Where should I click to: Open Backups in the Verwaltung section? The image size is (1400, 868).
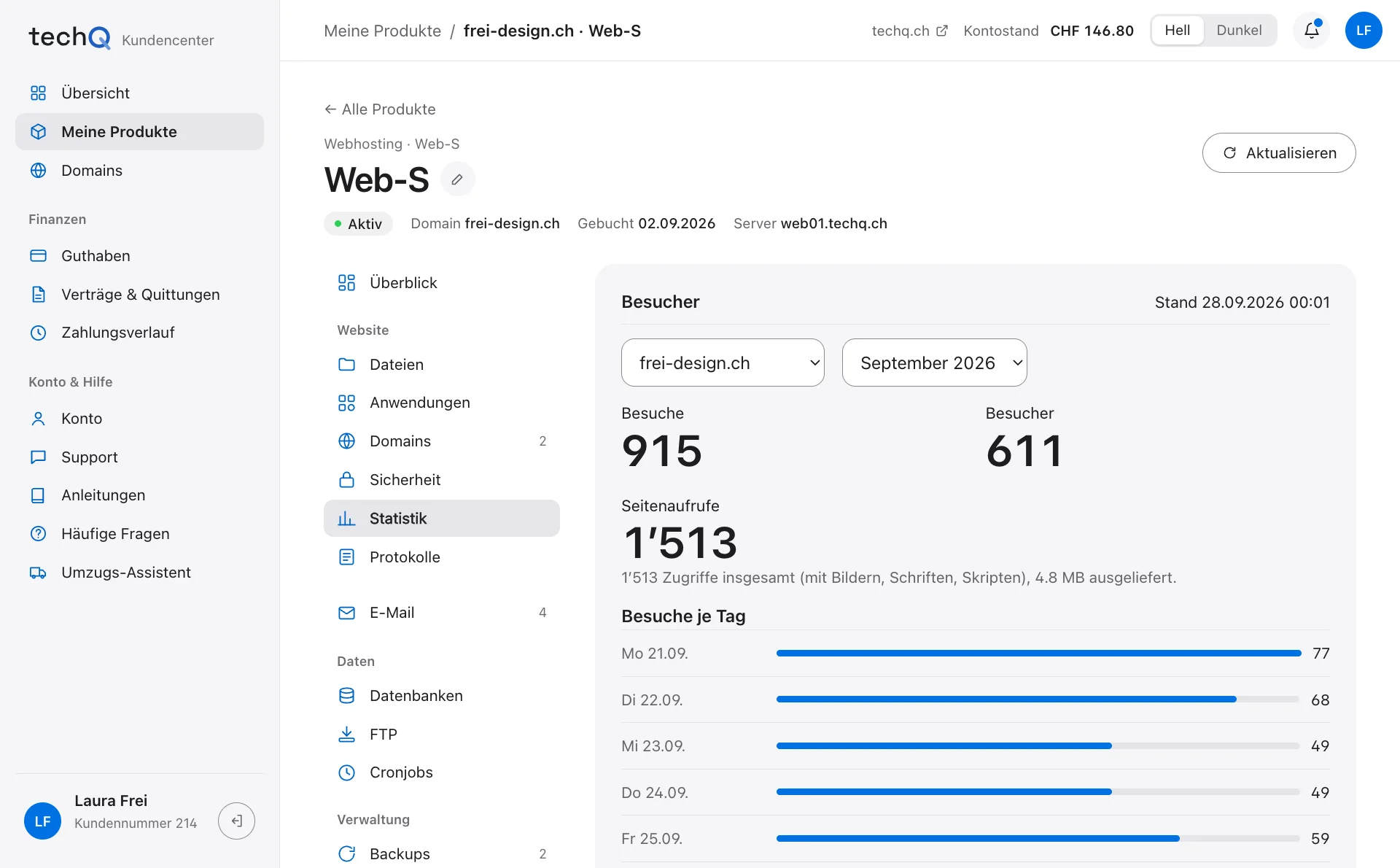[442, 853]
